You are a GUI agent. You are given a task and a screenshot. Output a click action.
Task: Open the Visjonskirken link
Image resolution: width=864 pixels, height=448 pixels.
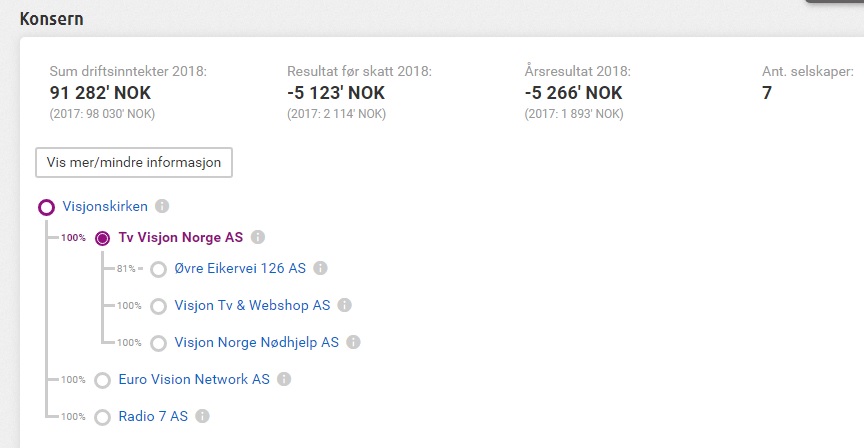(105, 207)
